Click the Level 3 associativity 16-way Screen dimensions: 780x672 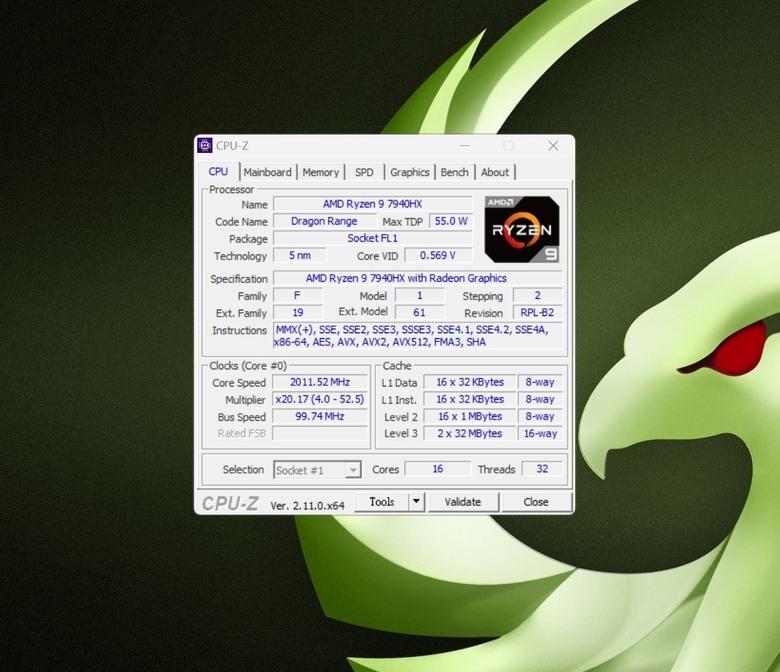540,433
